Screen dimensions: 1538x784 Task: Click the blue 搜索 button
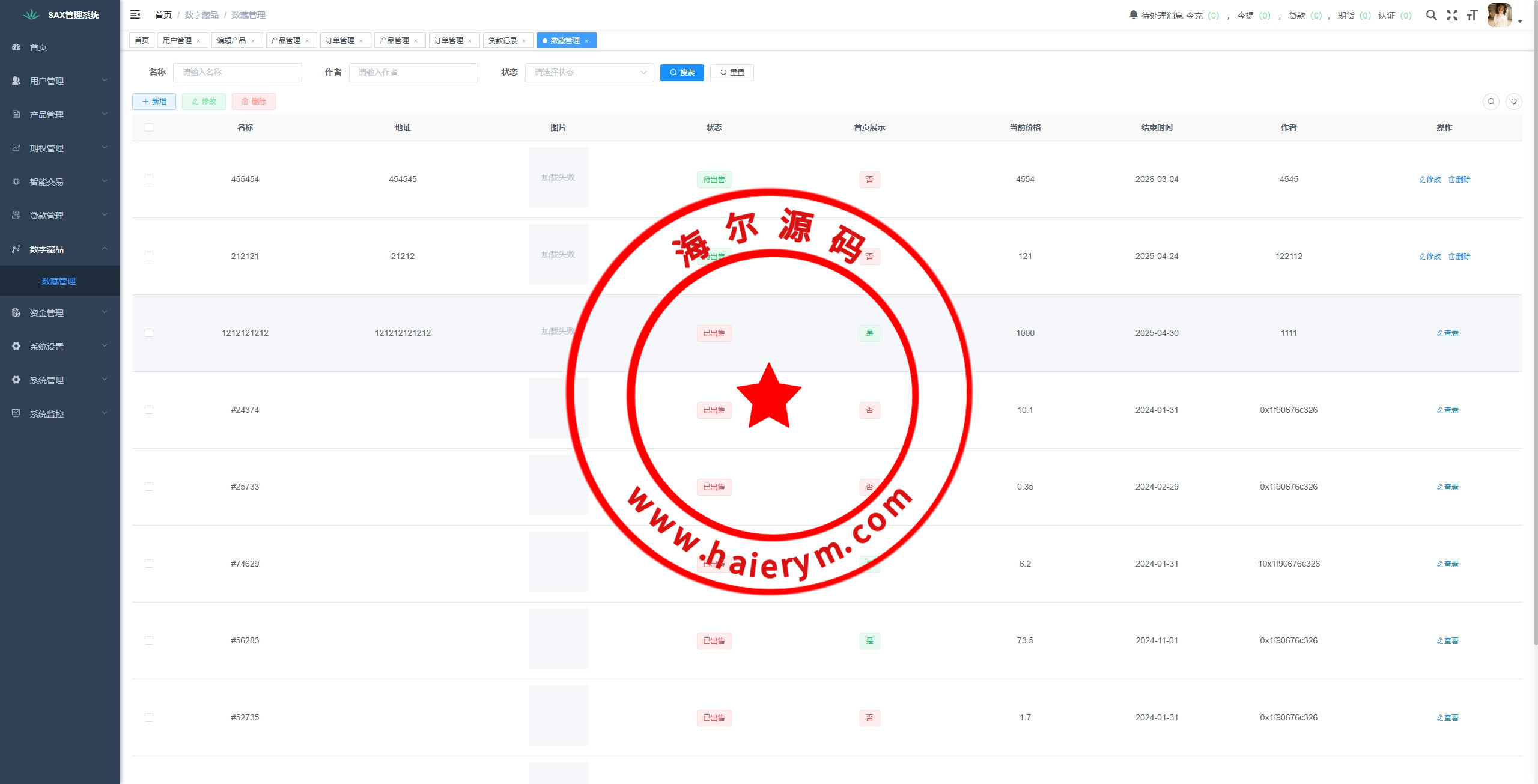(681, 72)
